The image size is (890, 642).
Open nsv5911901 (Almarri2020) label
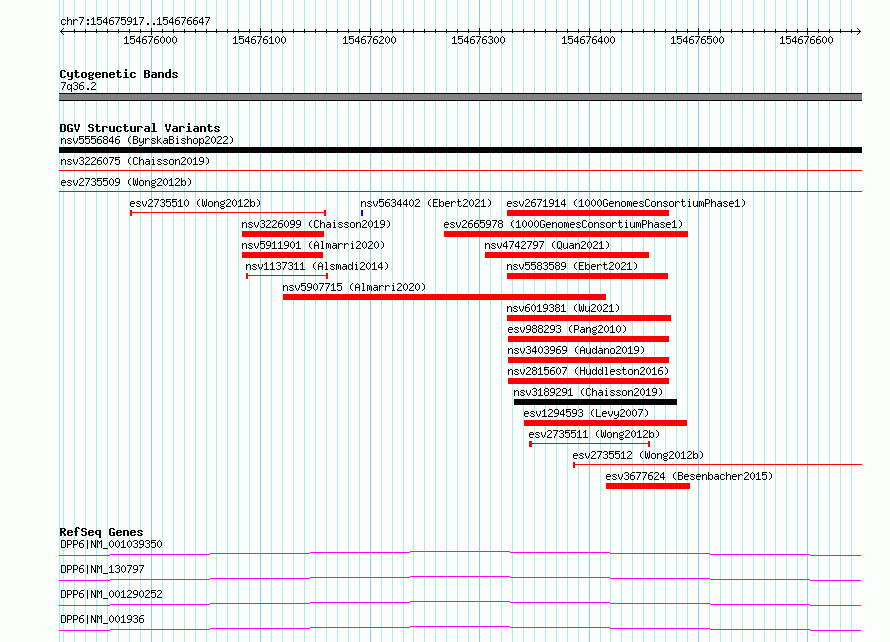(313, 245)
